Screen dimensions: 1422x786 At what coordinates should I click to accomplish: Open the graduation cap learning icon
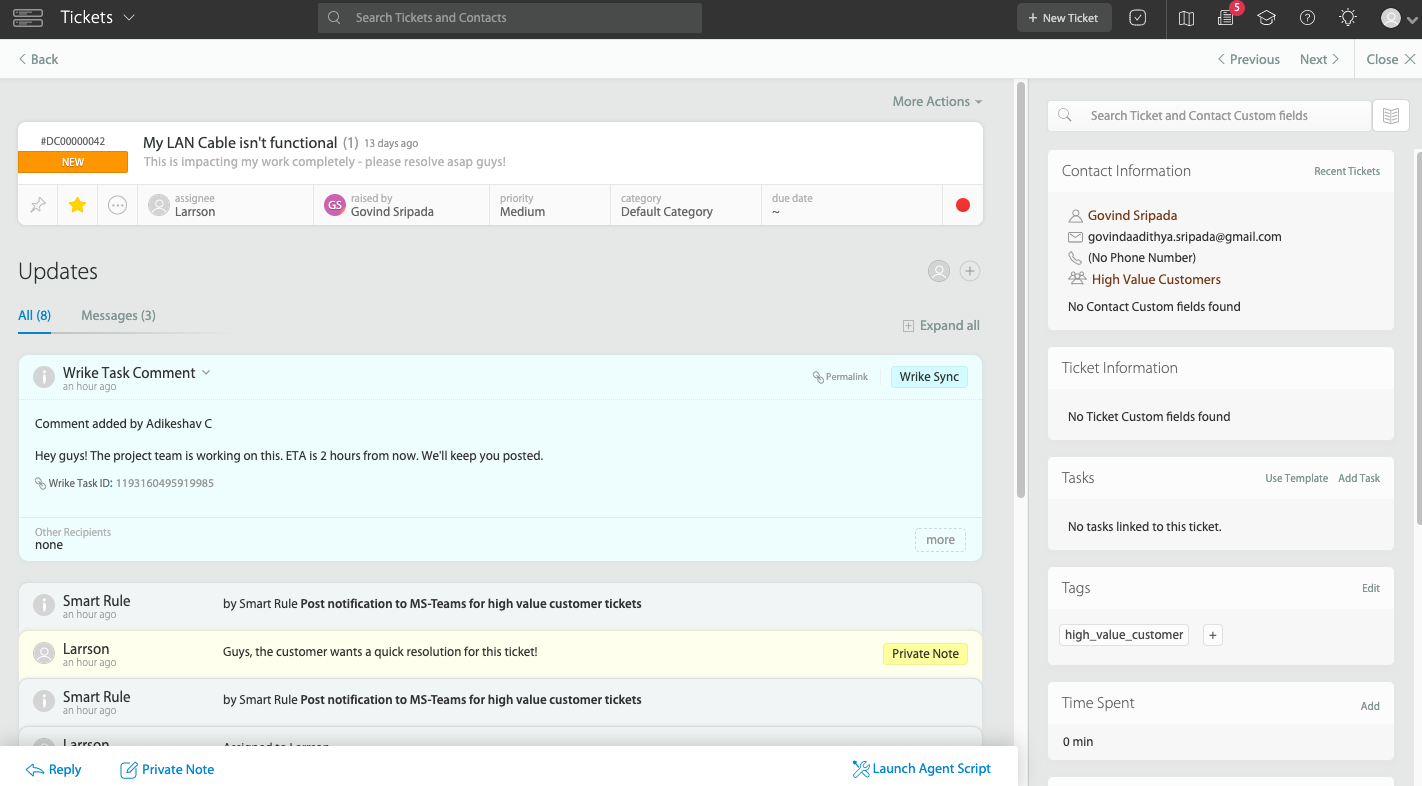[x=1267, y=18]
